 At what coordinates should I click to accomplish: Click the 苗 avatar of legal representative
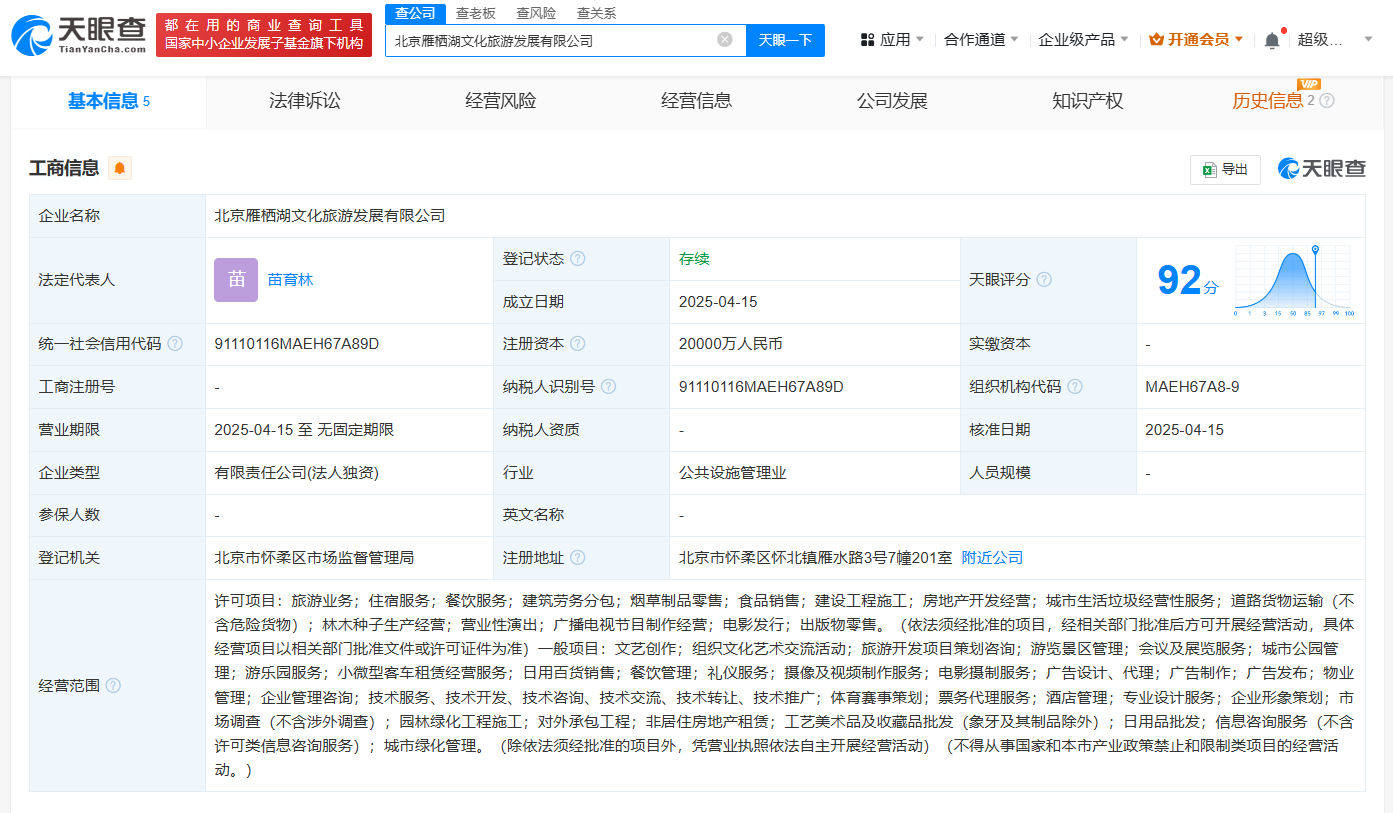tap(236, 280)
